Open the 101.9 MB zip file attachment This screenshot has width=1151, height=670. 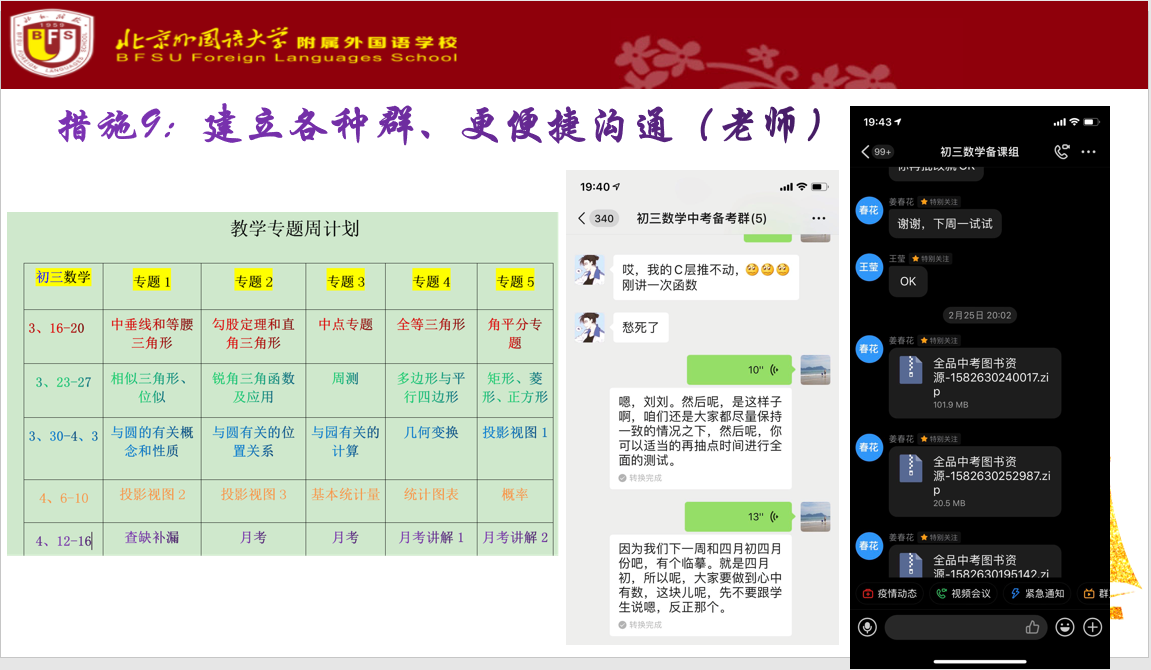pyautogui.click(x=975, y=382)
